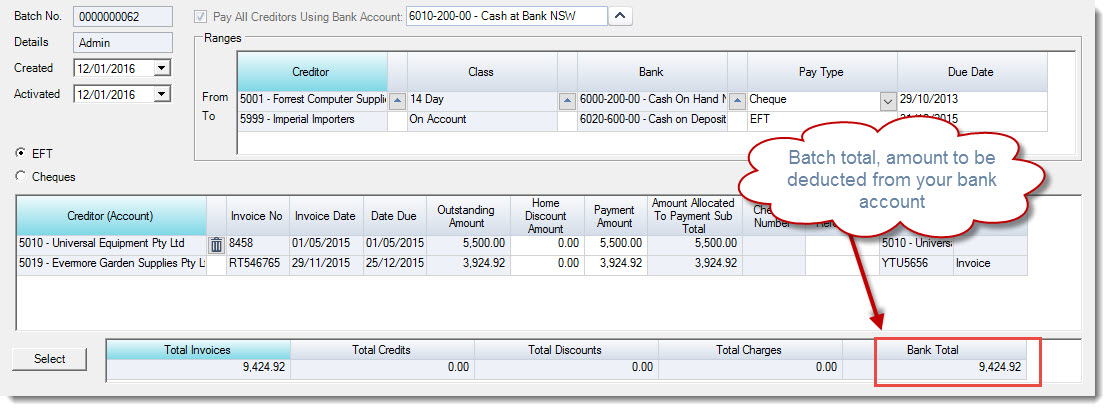Click the Details field containing Admin
Viewport: 1110px width, 411px height.
click(x=122, y=42)
